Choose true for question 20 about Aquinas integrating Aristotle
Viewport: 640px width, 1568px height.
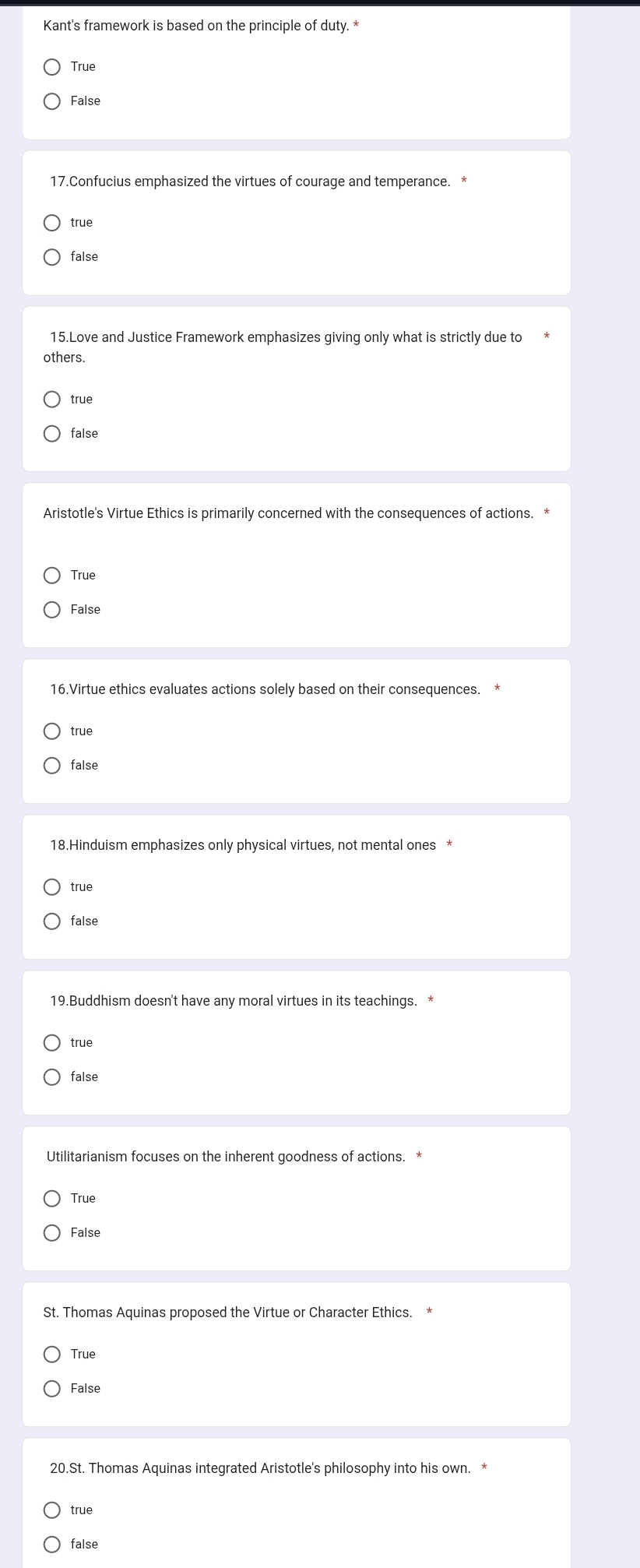pyautogui.click(x=52, y=1510)
